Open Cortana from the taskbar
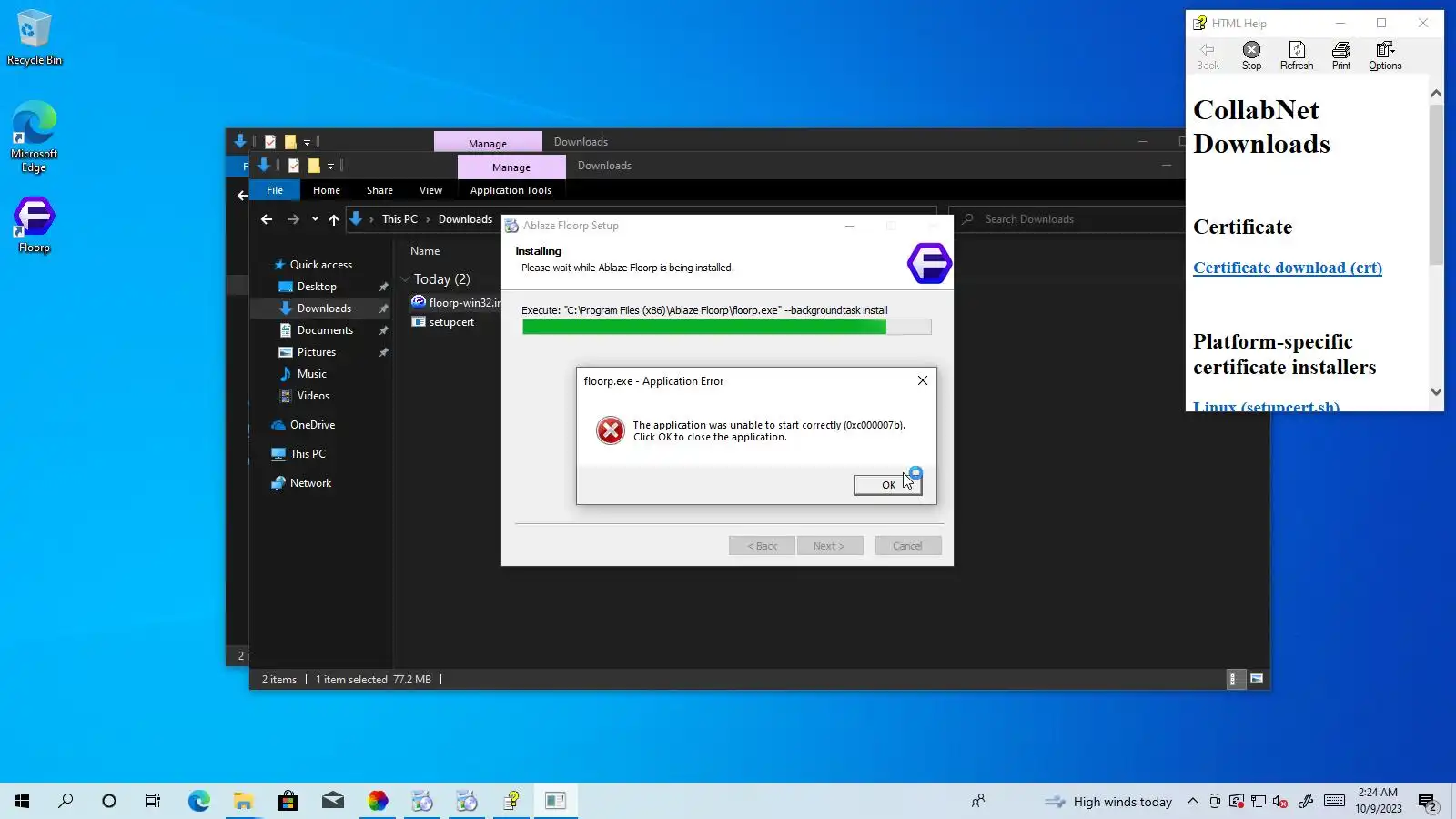 109,801
